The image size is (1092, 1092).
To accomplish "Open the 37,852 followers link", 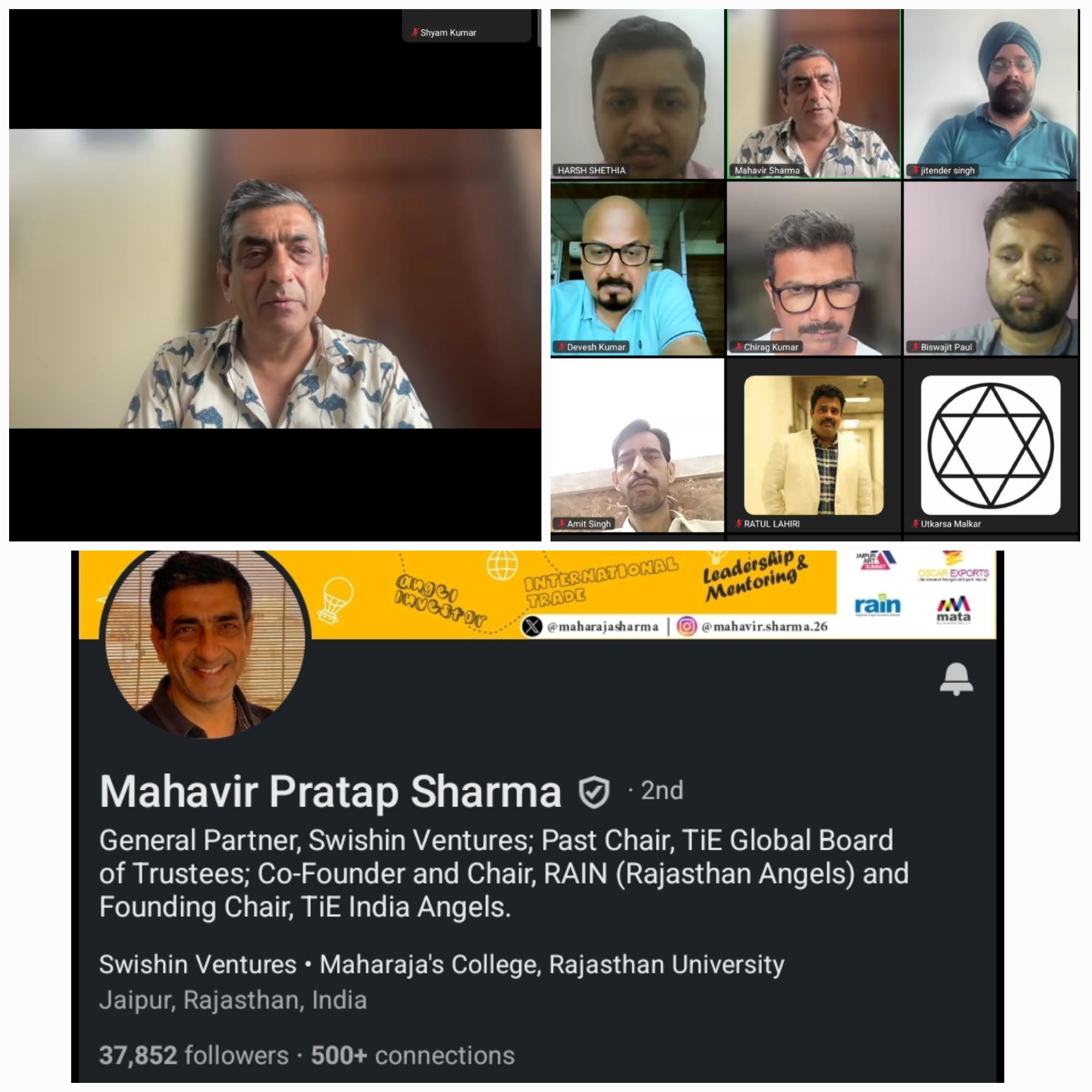I will pos(194,1055).
